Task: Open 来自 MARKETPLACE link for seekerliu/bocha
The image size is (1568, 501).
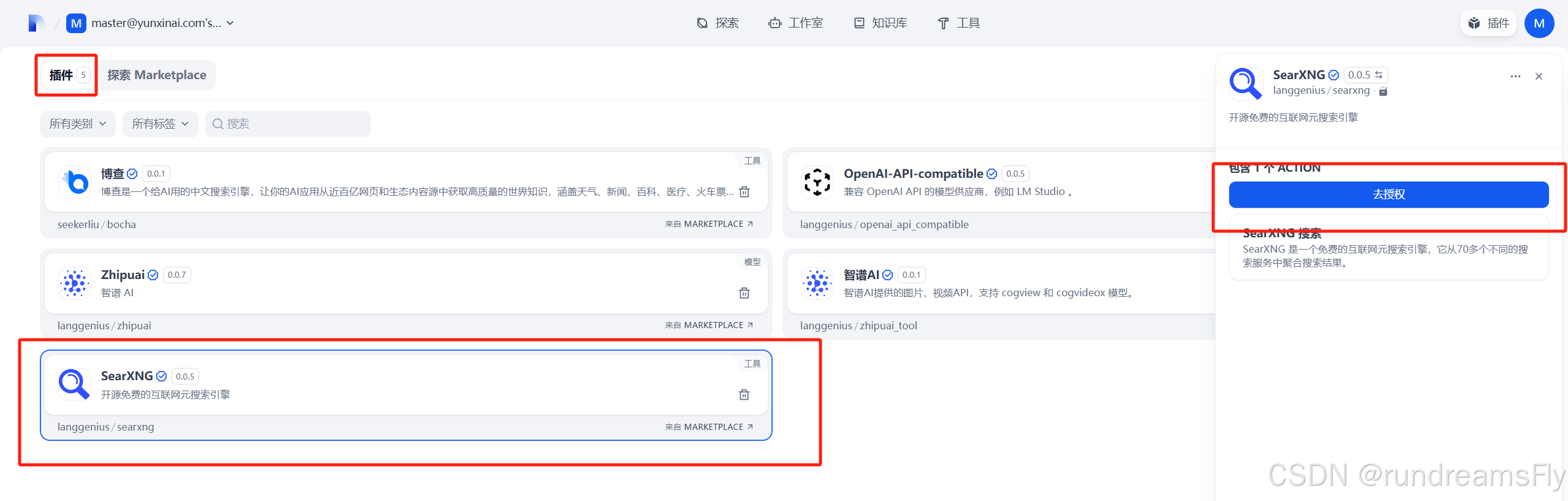Action: click(709, 224)
